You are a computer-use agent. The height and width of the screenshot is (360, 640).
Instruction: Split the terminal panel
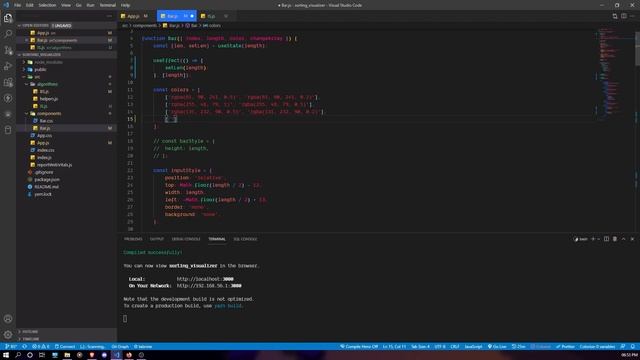tap(606, 239)
